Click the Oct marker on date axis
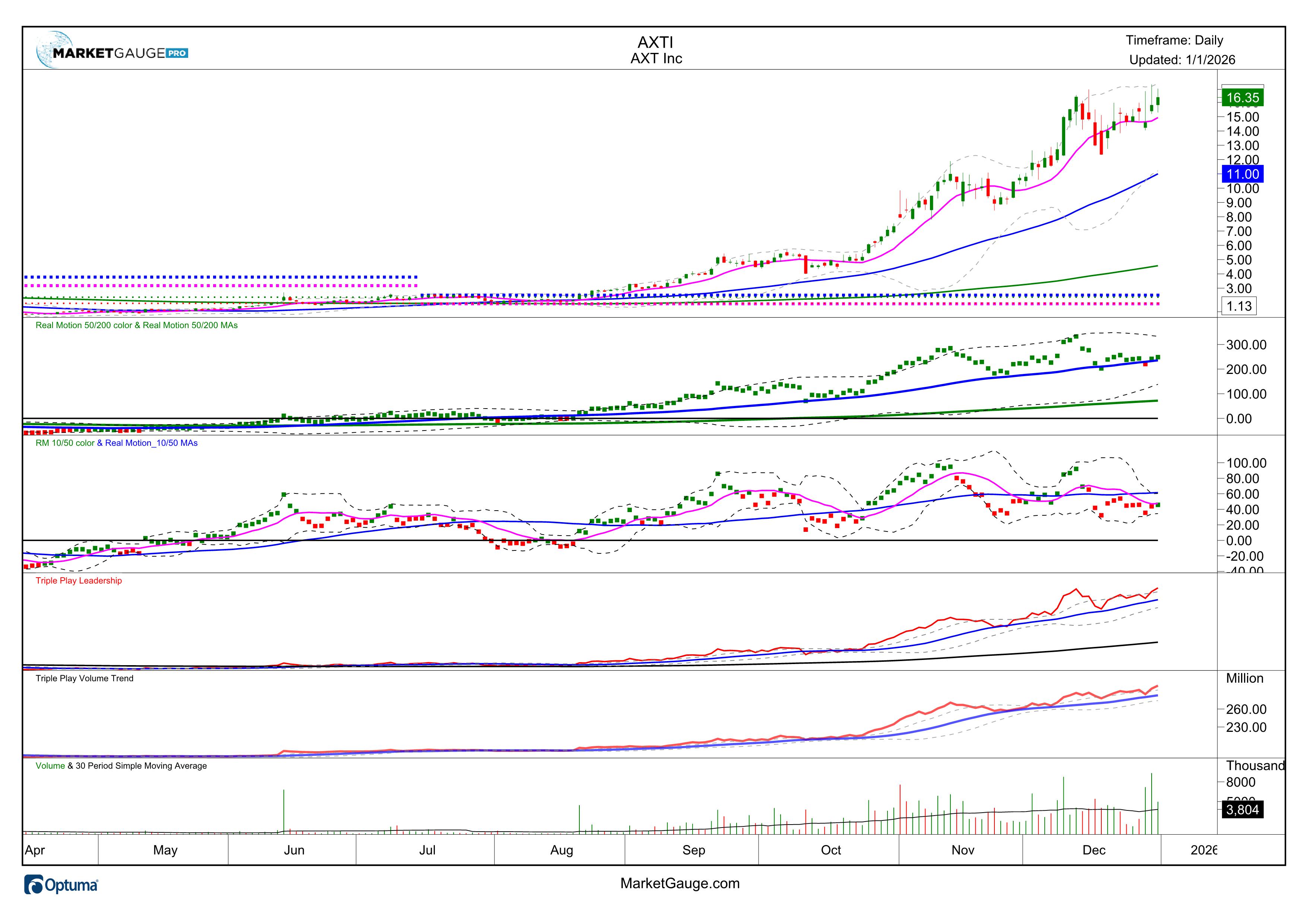 [x=830, y=850]
